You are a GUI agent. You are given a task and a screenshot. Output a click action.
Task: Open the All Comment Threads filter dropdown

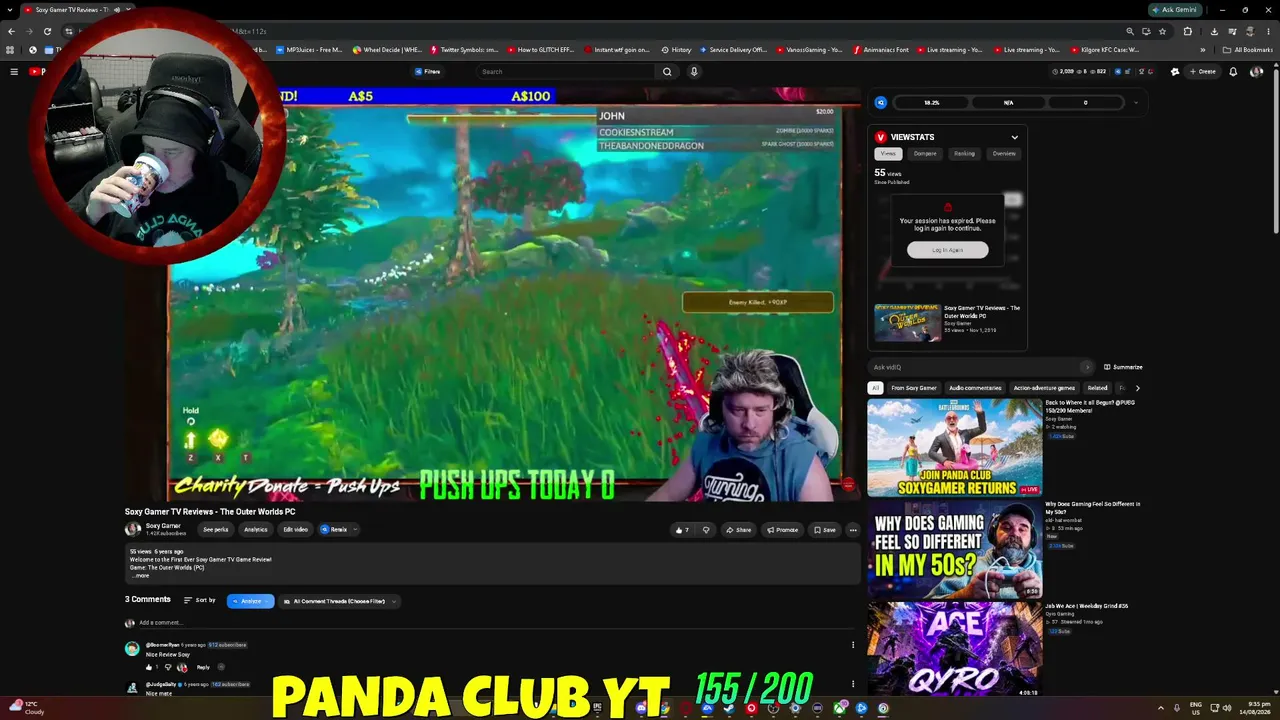point(339,601)
